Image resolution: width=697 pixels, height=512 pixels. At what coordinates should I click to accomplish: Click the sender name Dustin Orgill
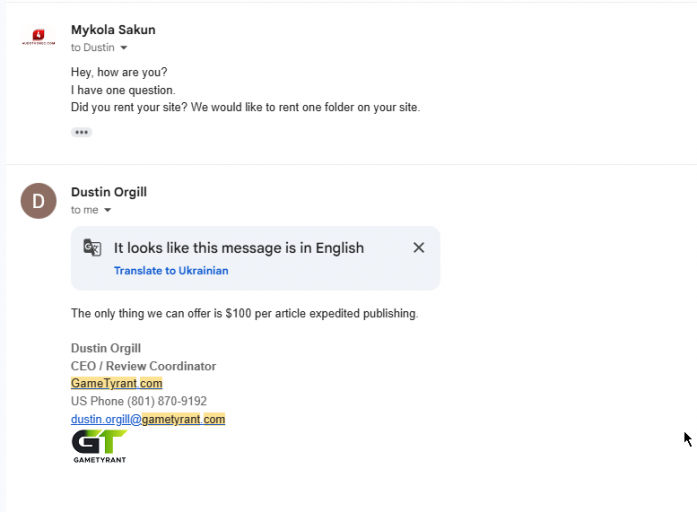point(109,192)
